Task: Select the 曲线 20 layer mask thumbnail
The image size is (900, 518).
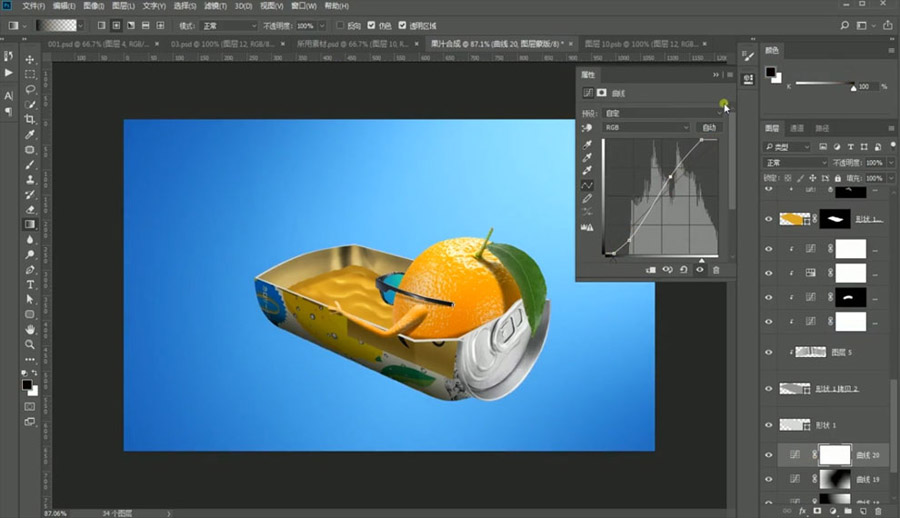Action: [x=835, y=455]
